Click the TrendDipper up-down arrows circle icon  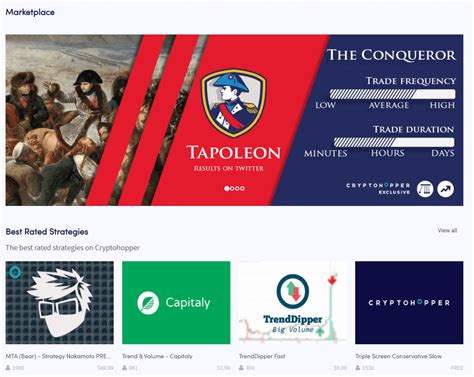(293, 291)
